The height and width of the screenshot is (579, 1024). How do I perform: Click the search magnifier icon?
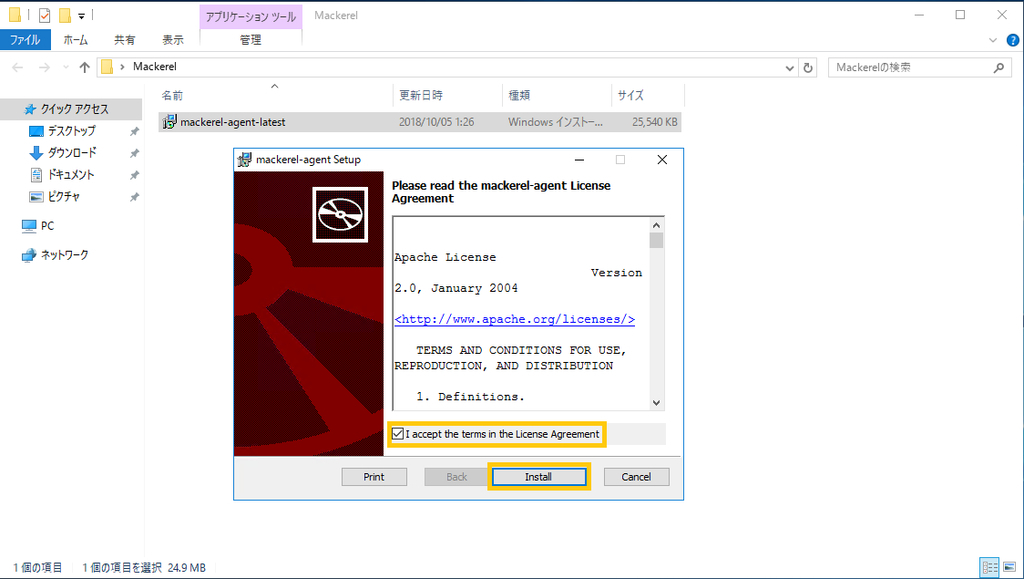tap(999, 67)
